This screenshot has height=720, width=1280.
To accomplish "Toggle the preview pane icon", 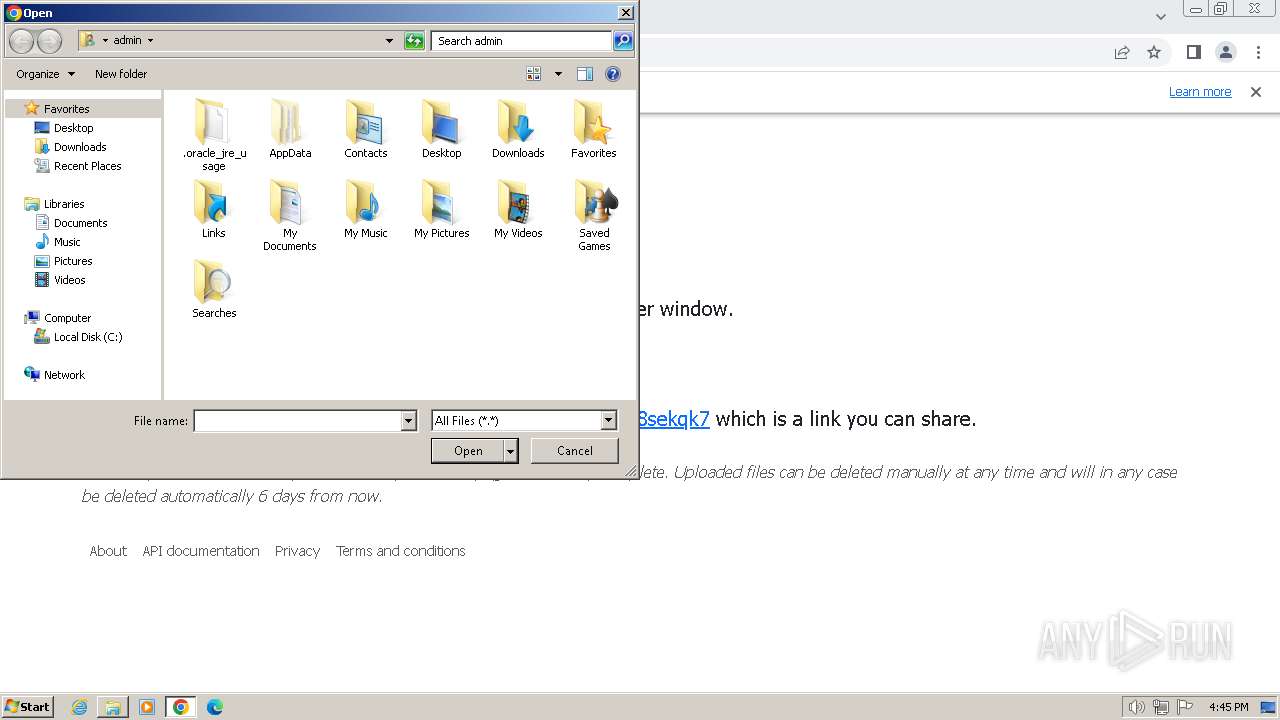I will pos(585,74).
